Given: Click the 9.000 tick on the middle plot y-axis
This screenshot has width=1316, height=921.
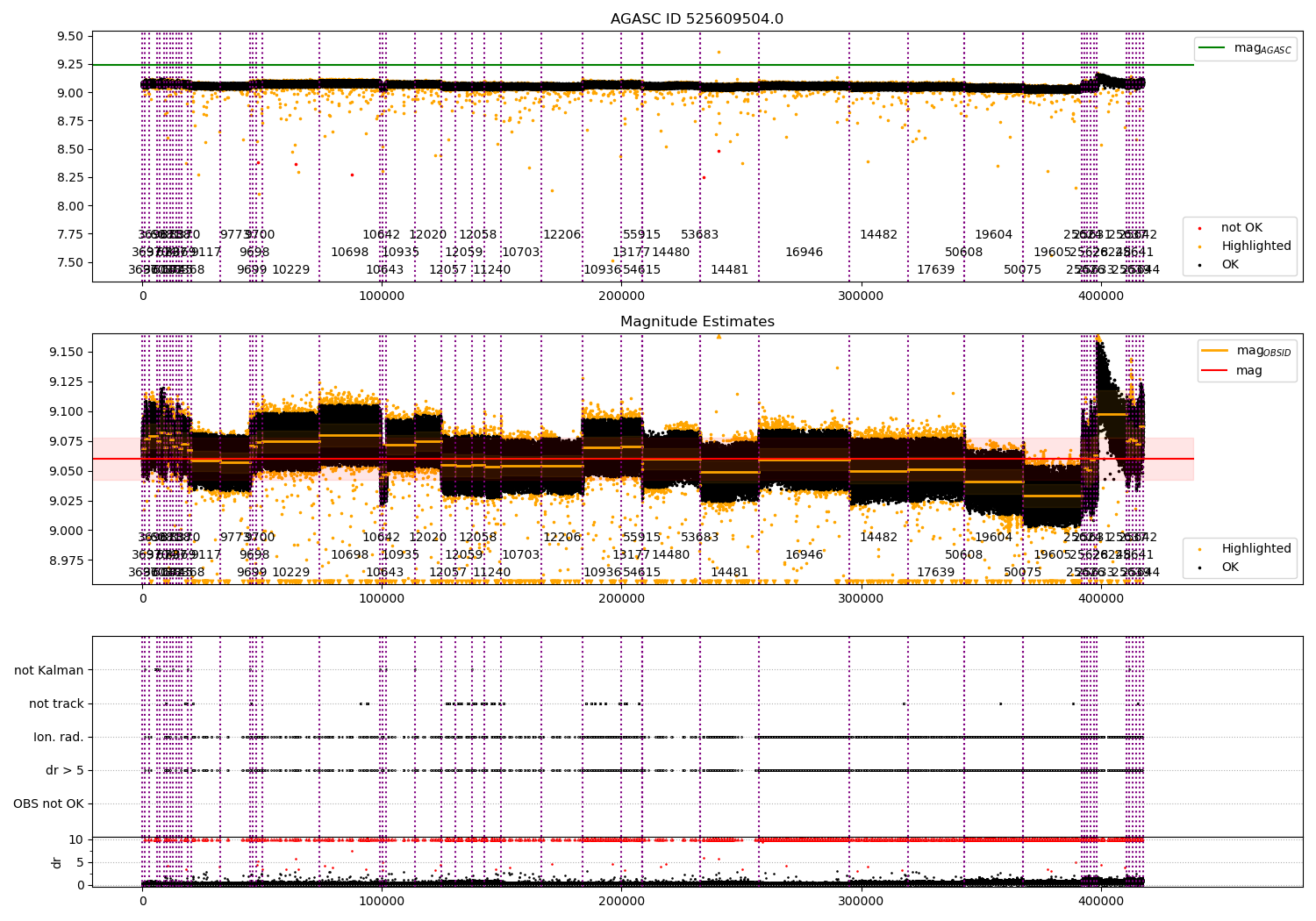Looking at the screenshot, I should (67, 532).
